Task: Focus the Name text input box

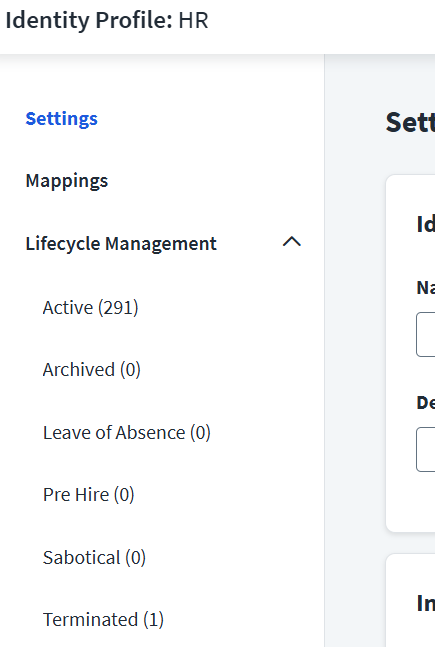Action: point(426,335)
